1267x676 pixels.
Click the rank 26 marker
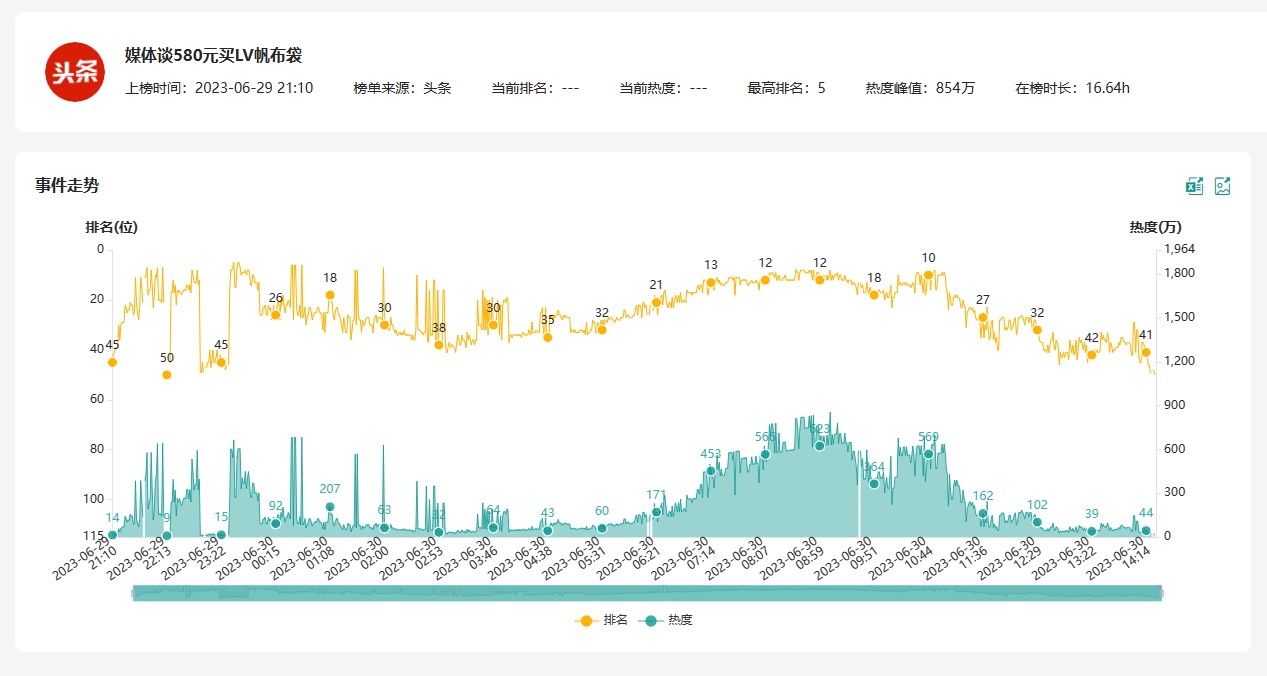coord(276,315)
